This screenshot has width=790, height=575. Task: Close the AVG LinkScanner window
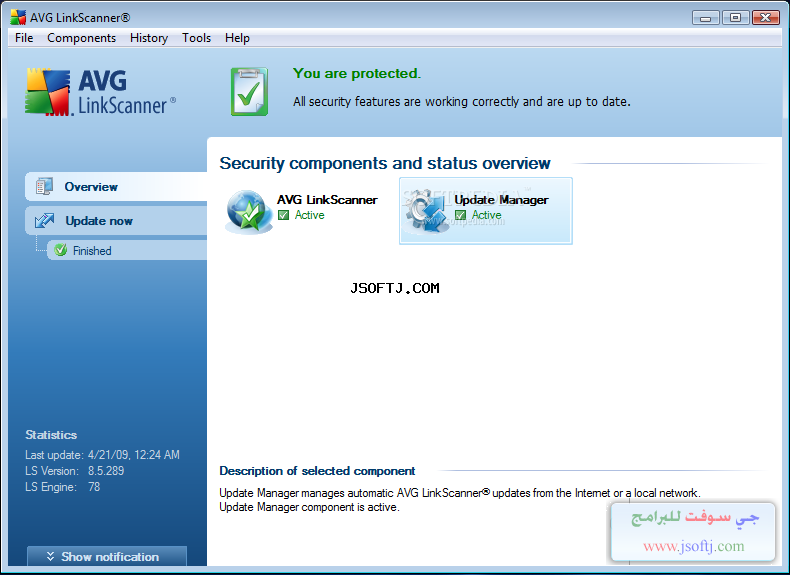(766, 18)
